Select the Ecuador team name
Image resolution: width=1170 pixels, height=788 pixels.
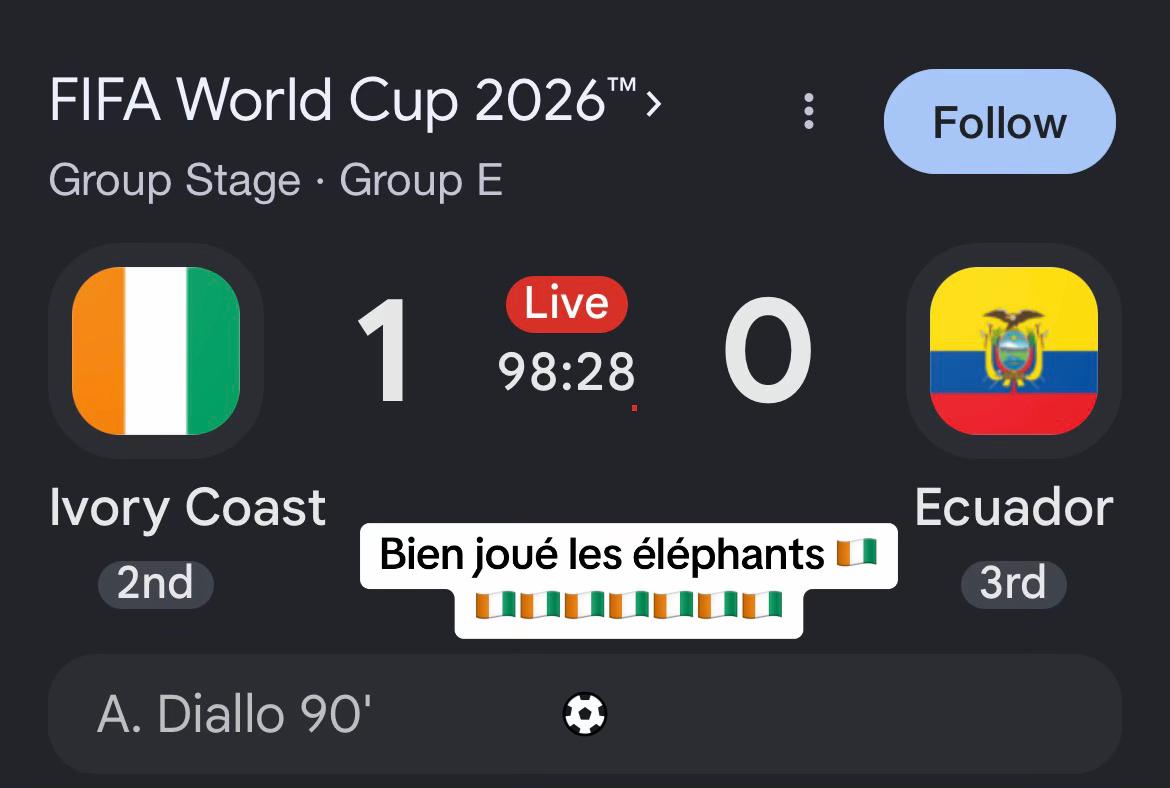click(x=1014, y=507)
